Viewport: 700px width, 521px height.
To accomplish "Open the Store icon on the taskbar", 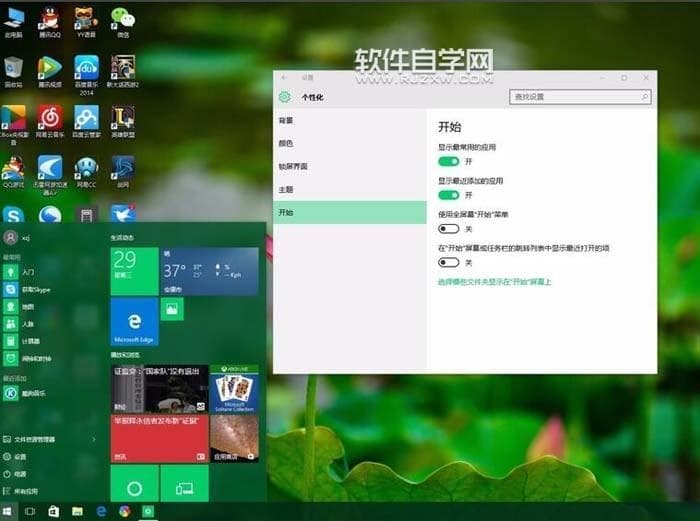I will pos(52,511).
